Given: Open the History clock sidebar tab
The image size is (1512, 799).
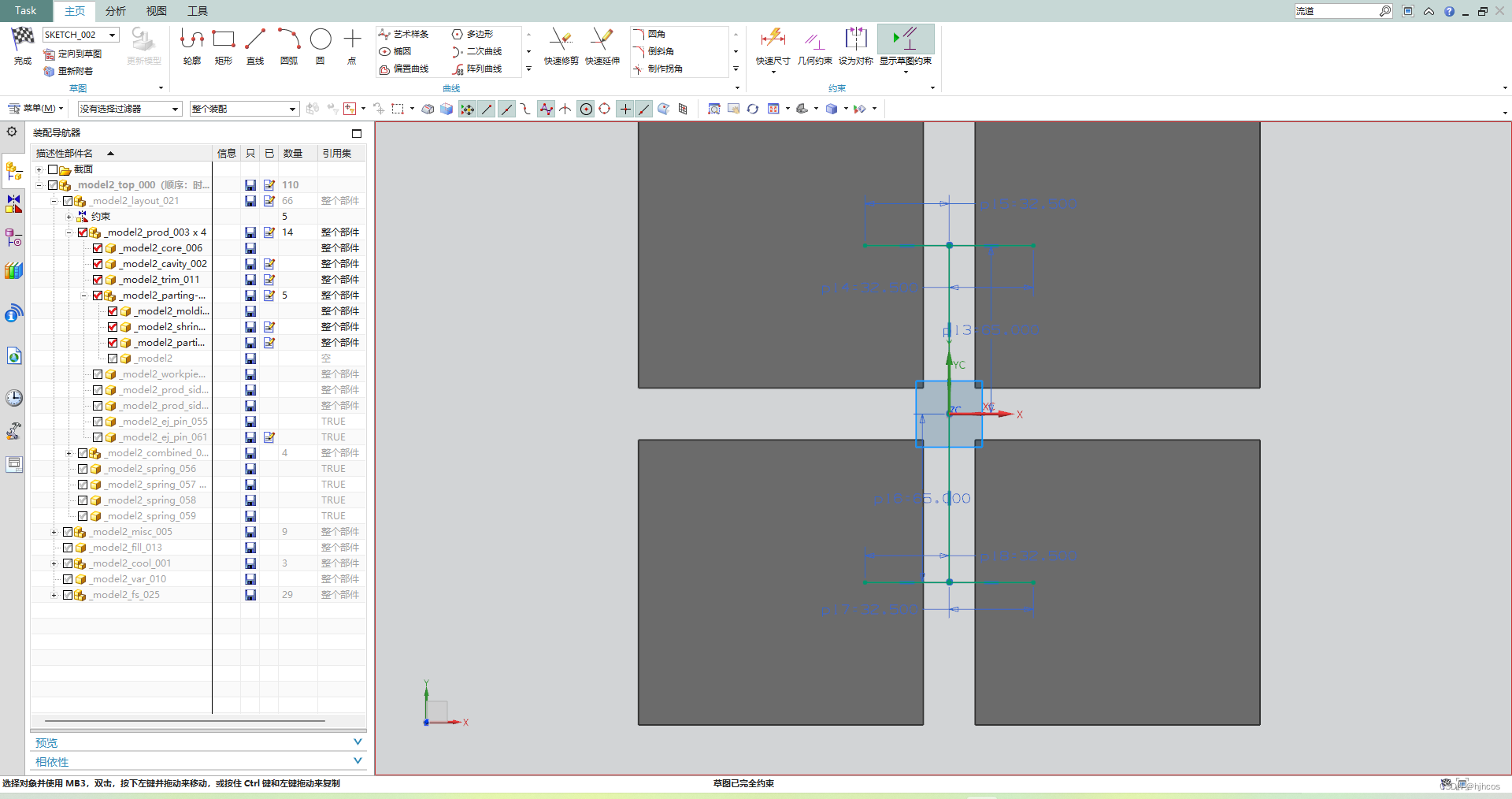Looking at the screenshot, I should (14, 398).
